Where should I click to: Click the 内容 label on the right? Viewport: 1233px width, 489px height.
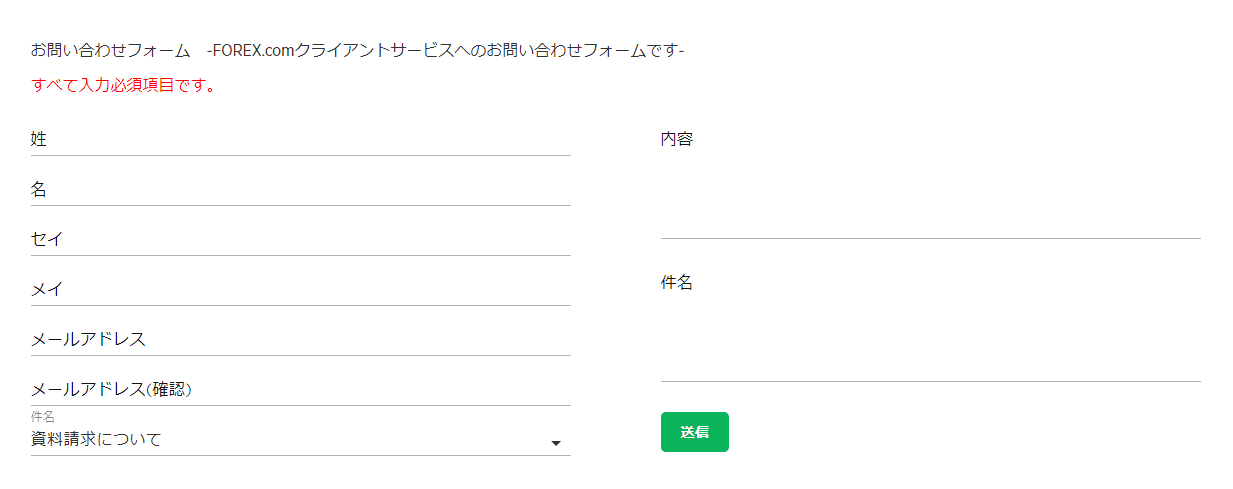coord(677,140)
